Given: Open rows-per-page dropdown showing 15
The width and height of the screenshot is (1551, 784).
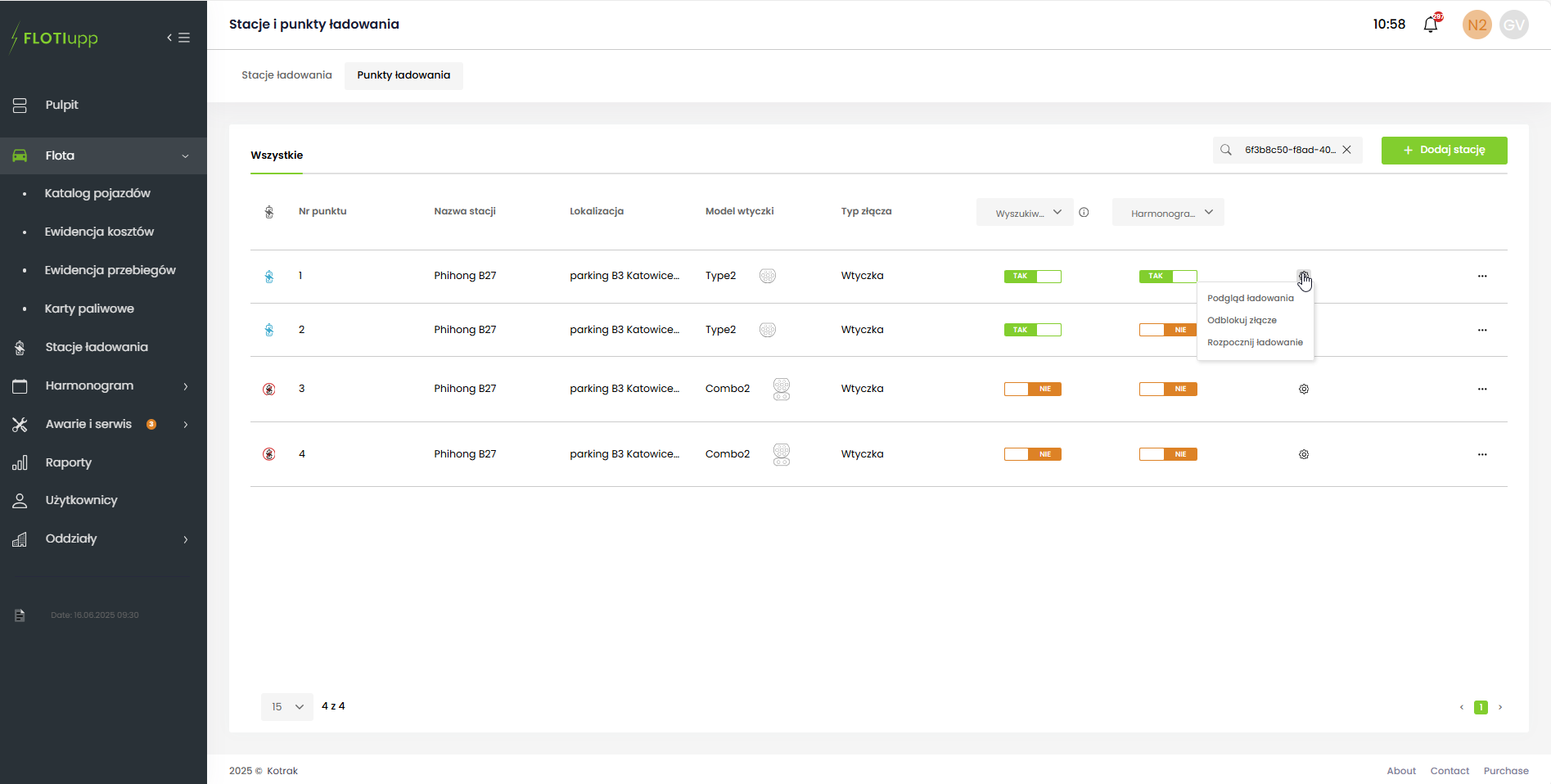Looking at the screenshot, I should point(286,707).
